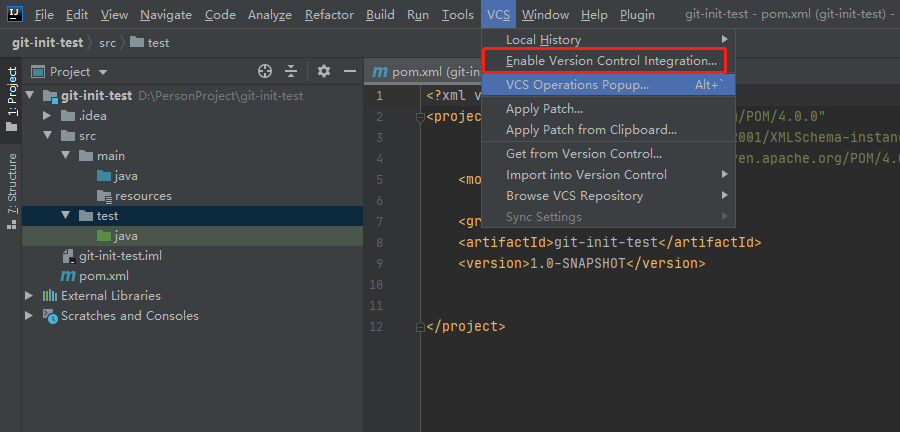Viewport: 900px width, 432px height.
Task: Select Get from Version Control
Action: coord(608,154)
